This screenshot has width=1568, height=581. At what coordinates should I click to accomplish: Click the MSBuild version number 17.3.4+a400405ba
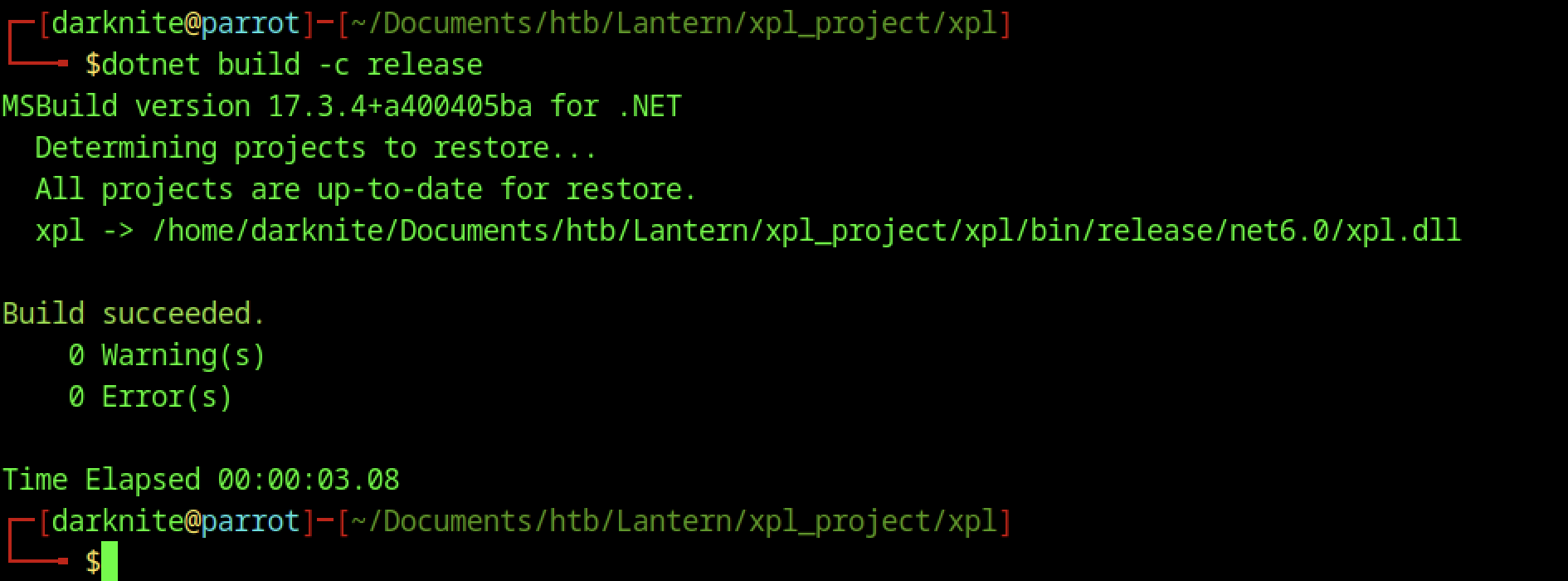coord(399,106)
